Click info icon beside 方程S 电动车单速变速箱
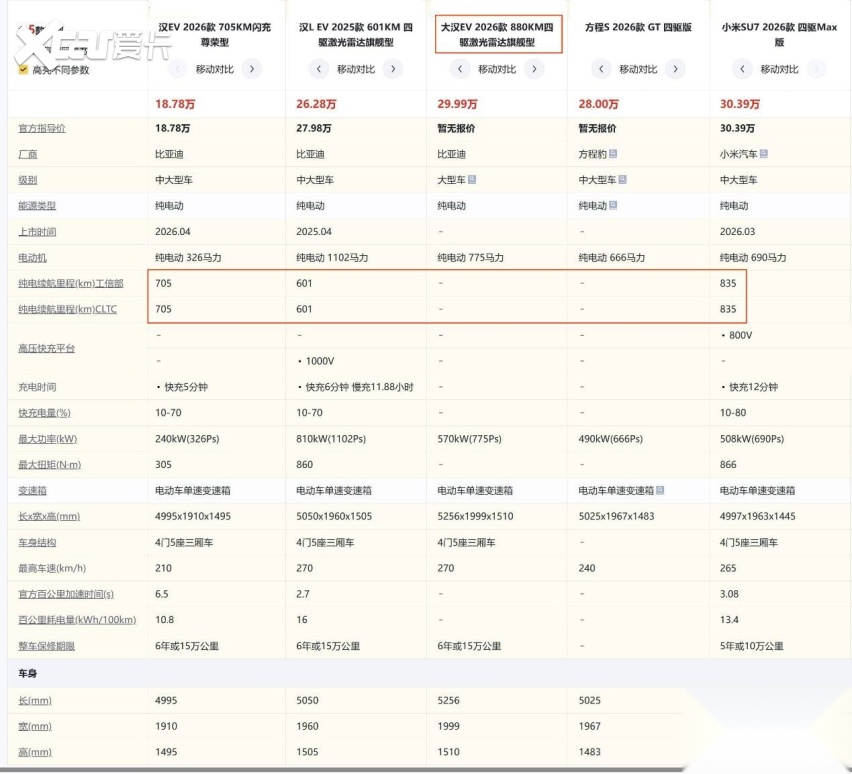 tap(660, 490)
